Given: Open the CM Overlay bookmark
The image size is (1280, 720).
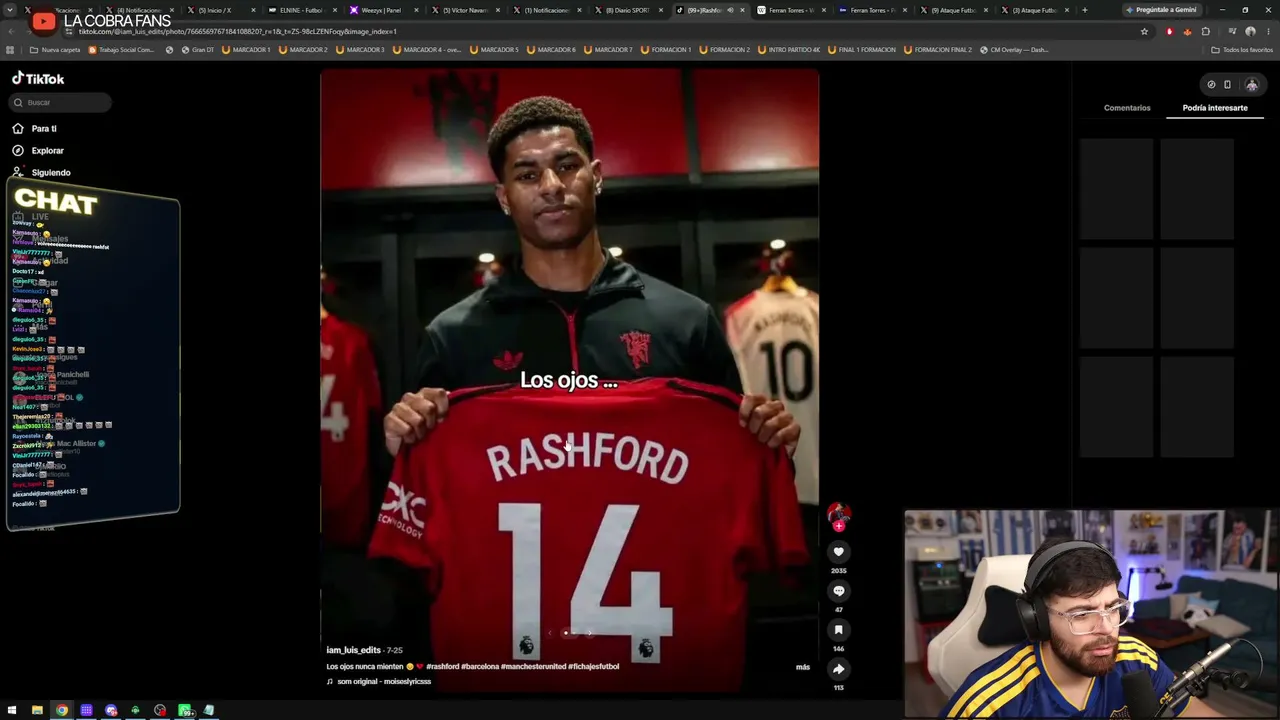Looking at the screenshot, I should [x=1014, y=50].
